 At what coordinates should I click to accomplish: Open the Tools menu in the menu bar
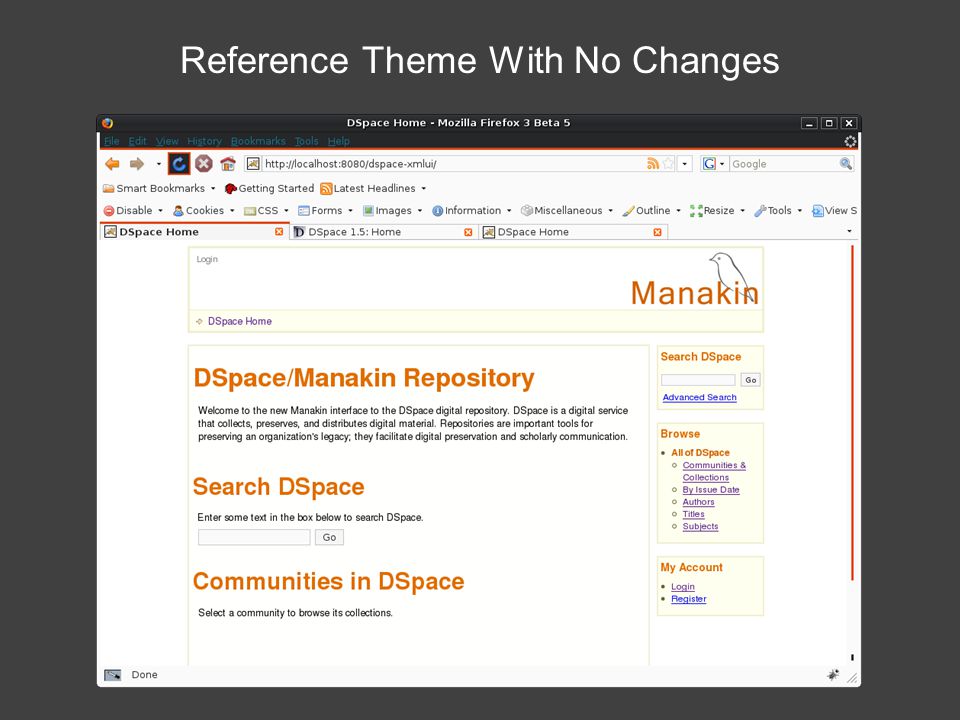(x=307, y=141)
